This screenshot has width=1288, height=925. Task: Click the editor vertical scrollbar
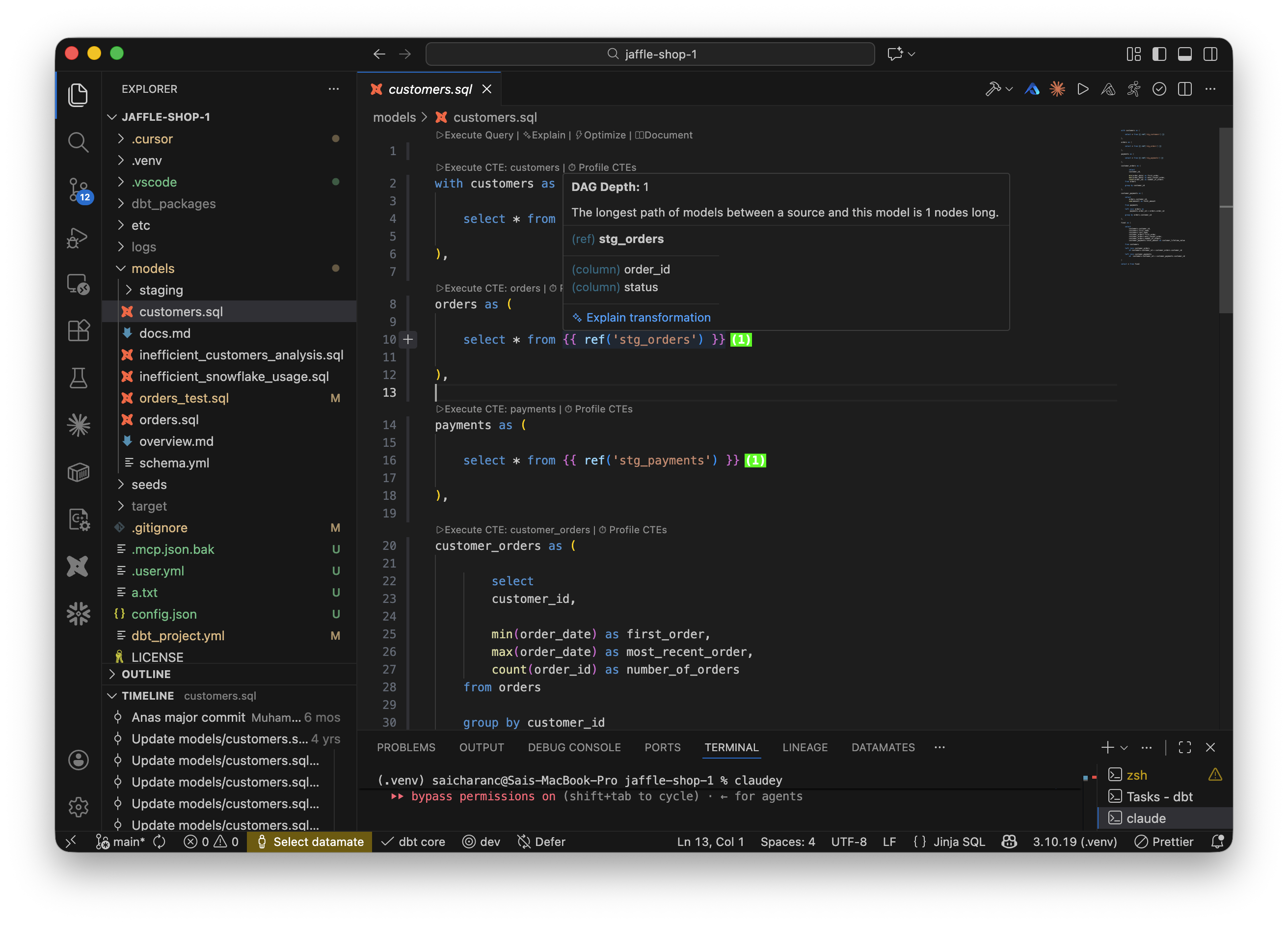[1226, 220]
